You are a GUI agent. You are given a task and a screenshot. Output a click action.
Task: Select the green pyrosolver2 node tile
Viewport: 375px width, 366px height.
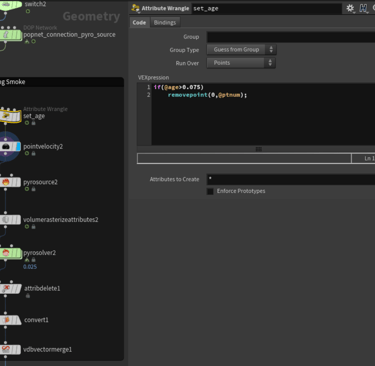pyautogui.click(x=11, y=253)
